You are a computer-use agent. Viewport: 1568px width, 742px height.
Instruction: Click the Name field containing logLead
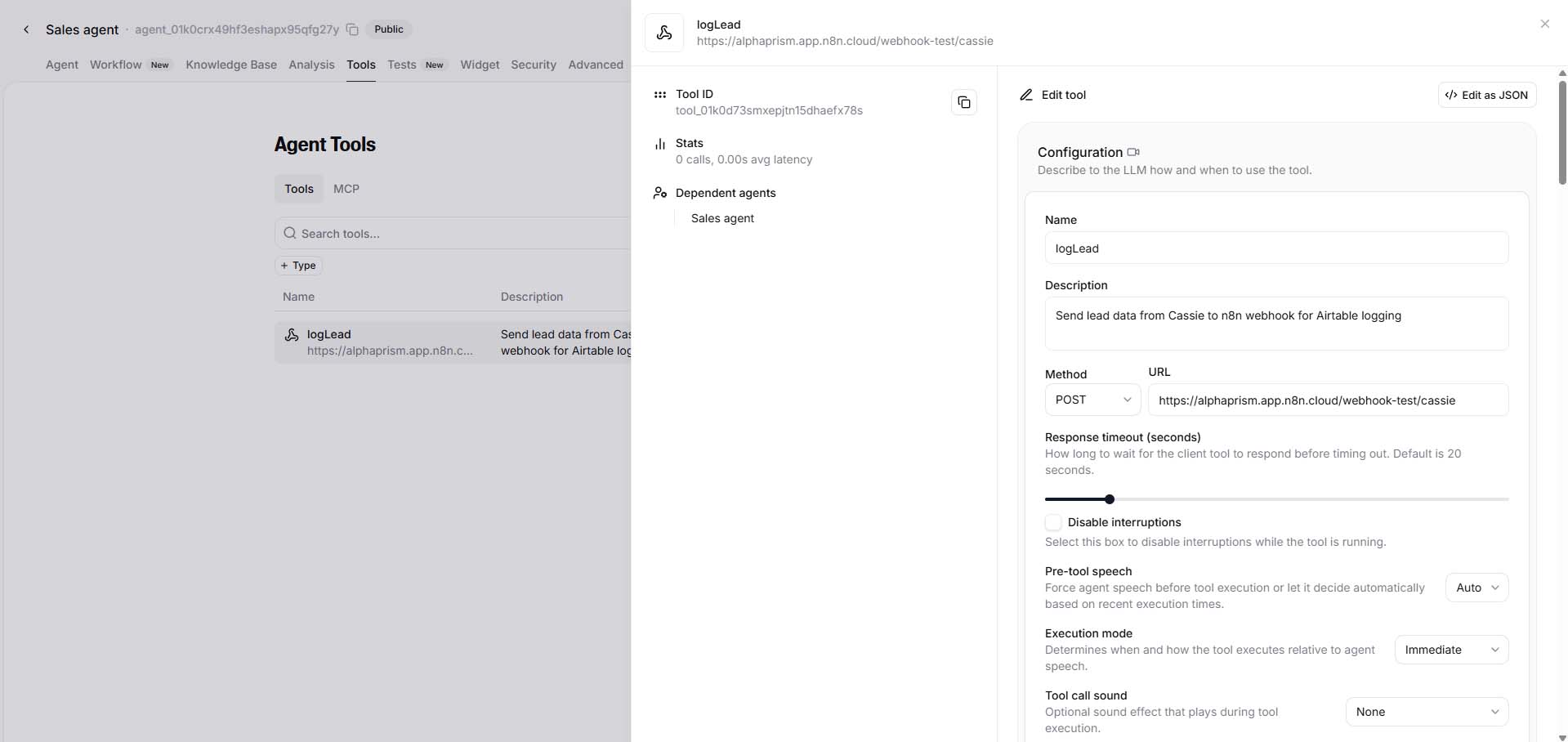[1276, 248]
